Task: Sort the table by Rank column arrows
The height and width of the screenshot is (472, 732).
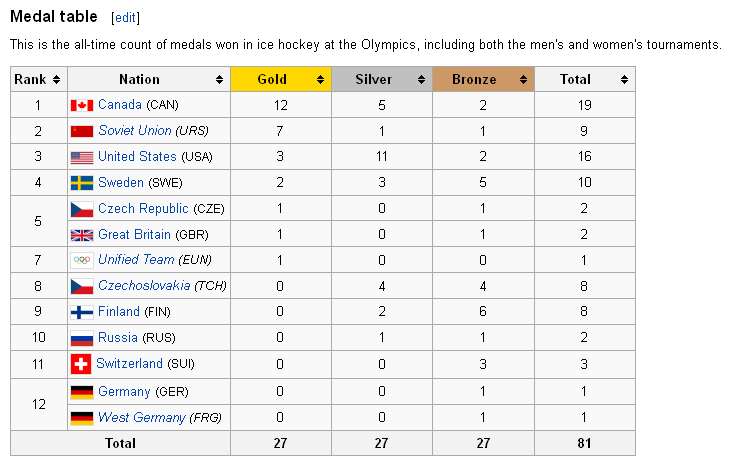Action: 56,79
